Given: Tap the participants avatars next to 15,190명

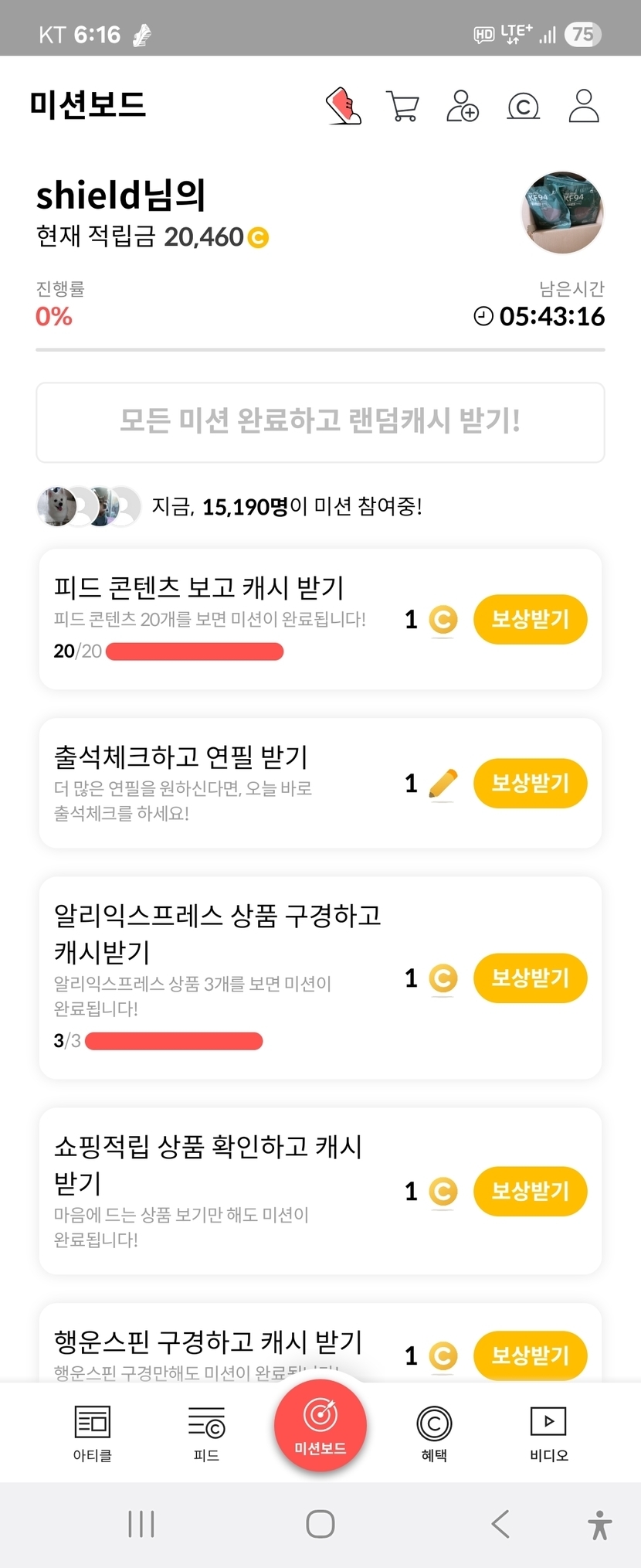Looking at the screenshot, I should [x=89, y=507].
